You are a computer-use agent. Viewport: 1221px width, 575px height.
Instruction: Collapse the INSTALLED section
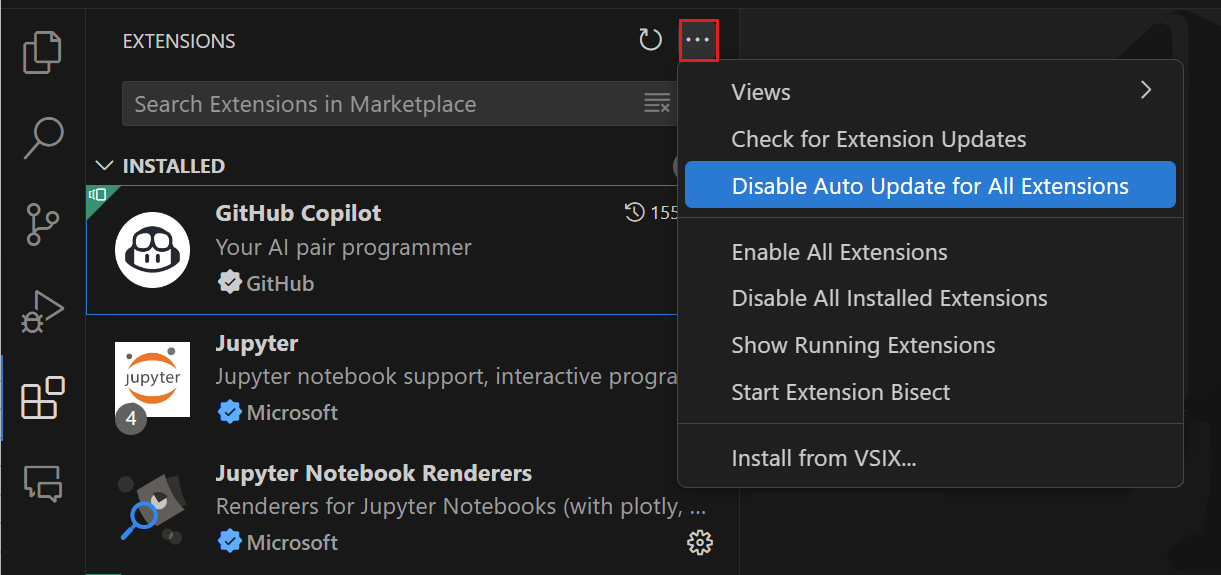pos(104,166)
